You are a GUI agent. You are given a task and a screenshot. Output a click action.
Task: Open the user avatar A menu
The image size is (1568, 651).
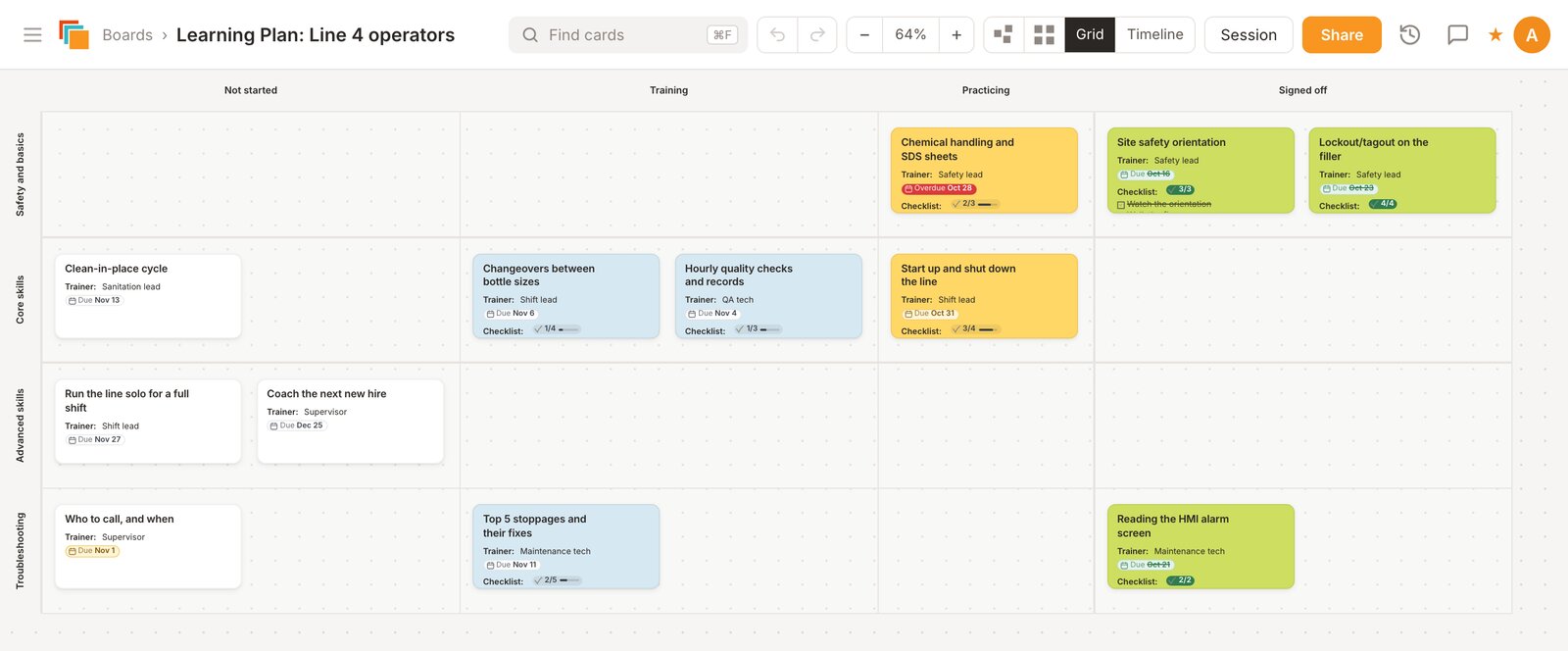[1532, 35]
